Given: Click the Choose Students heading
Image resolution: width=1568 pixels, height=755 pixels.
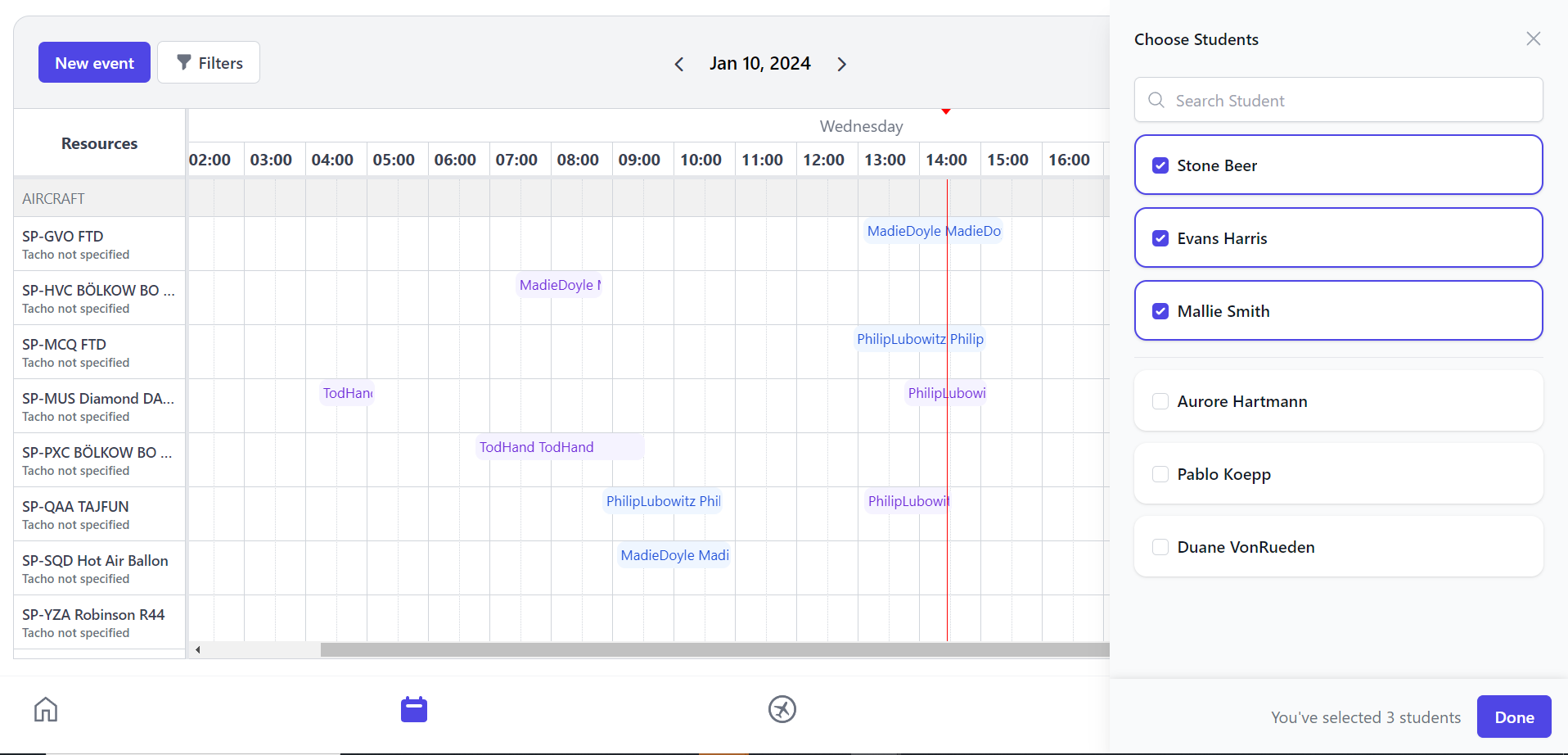Looking at the screenshot, I should coord(1196,39).
